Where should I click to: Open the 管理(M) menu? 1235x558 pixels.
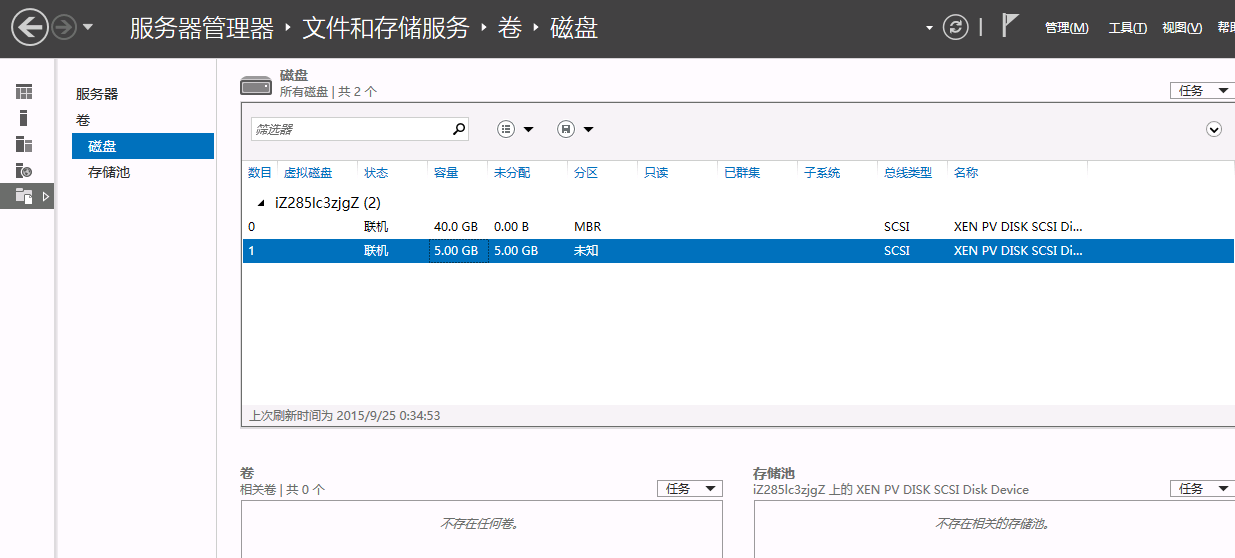(1066, 28)
